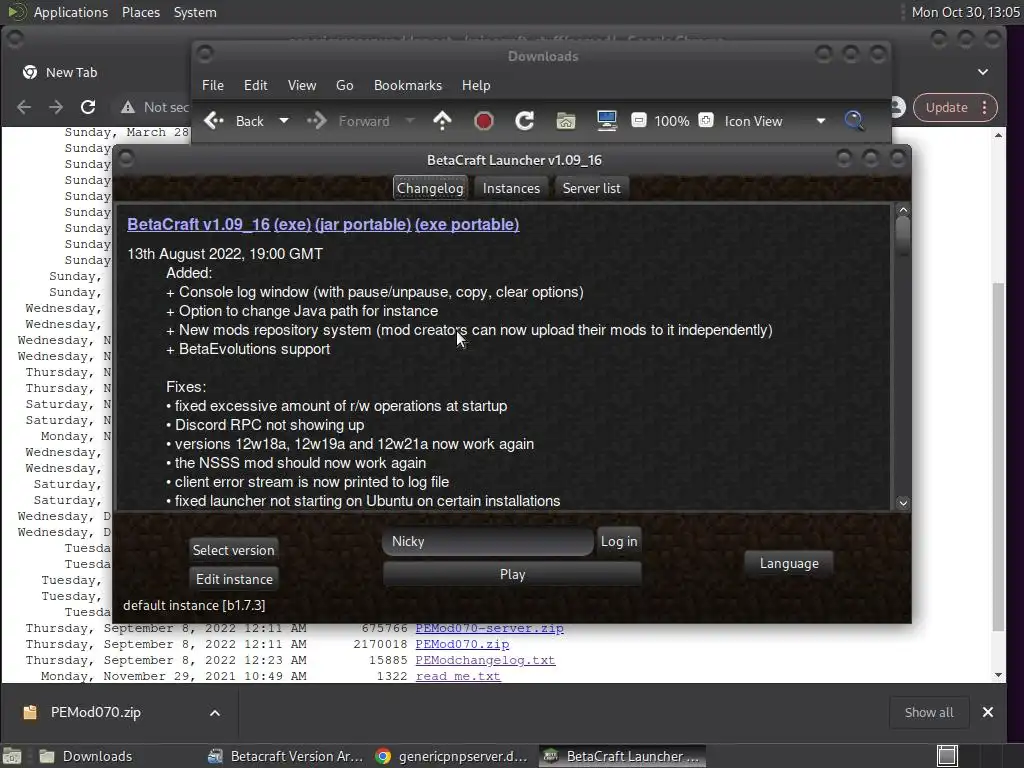Click Chrome's forward arrow

56,107
